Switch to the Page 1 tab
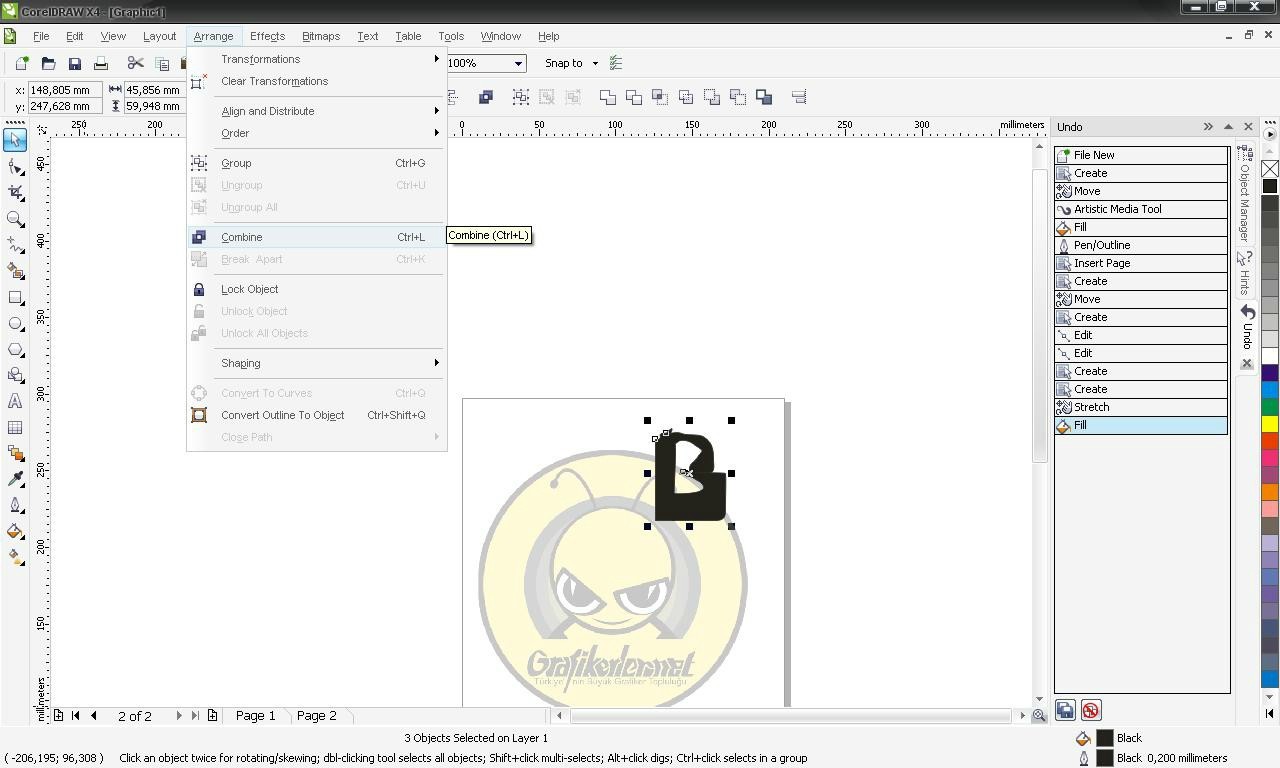The image size is (1280, 768). (255, 715)
